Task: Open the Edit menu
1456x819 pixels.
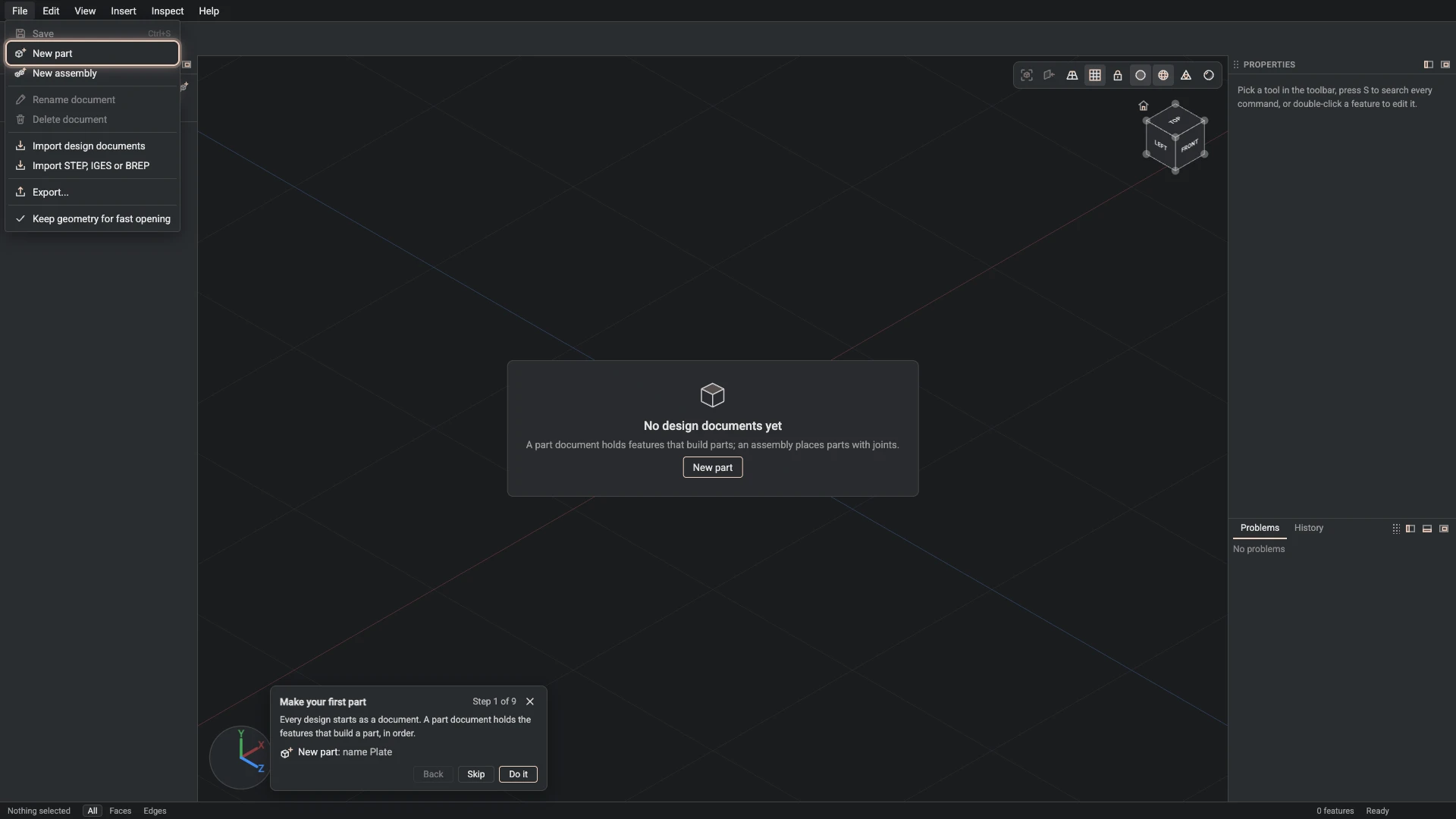Action: [x=51, y=11]
